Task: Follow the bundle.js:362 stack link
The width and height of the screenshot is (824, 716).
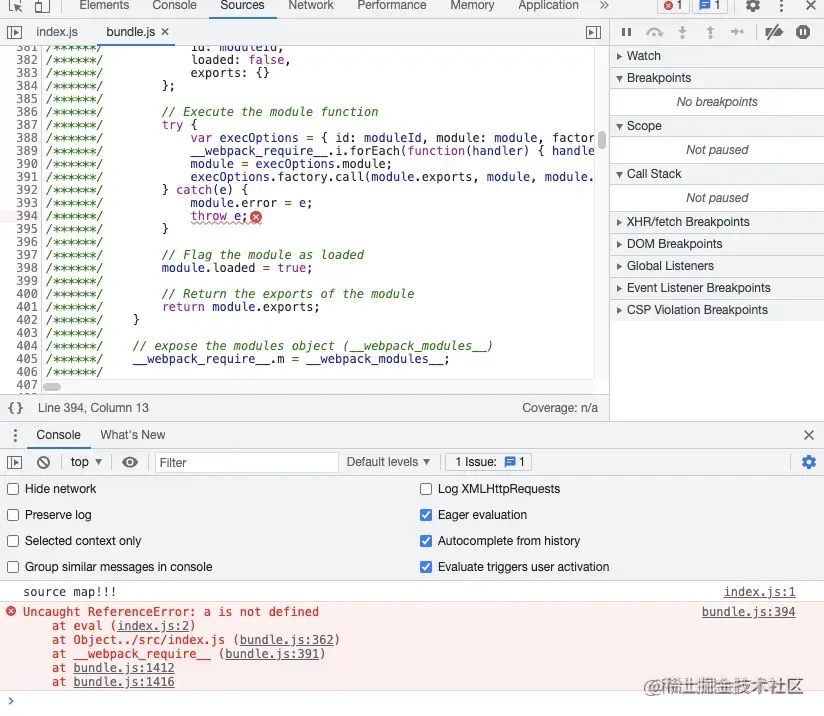Action: click(x=286, y=640)
